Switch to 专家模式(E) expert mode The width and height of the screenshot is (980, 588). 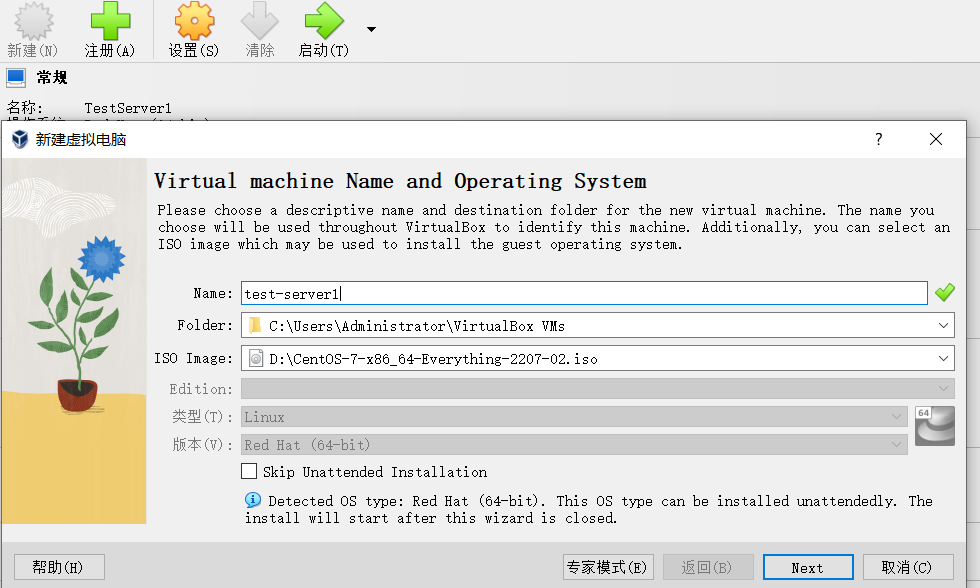pos(608,567)
